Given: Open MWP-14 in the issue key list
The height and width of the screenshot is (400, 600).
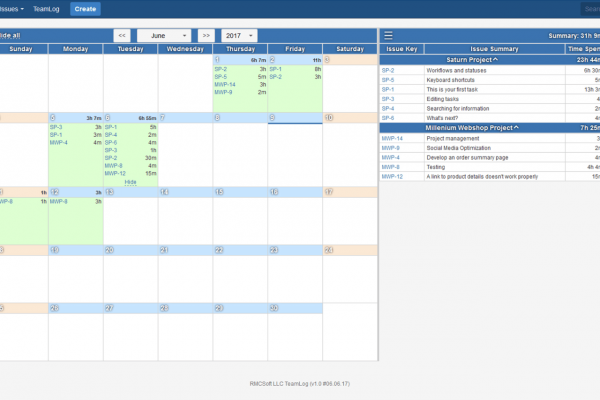Looking at the screenshot, I should 392,139.
